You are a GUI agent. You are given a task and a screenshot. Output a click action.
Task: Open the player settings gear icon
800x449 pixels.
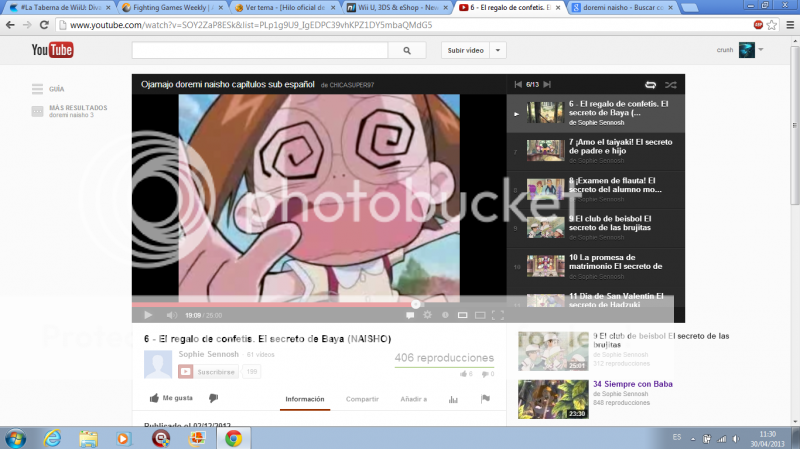(x=428, y=315)
